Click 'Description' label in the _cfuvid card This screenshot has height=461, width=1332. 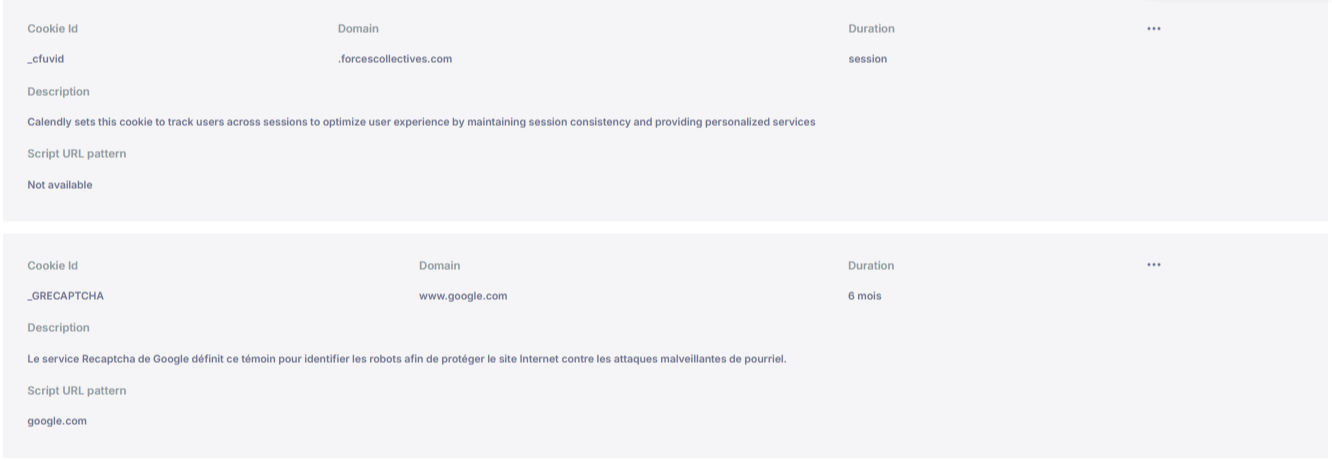(x=58, y=92)
